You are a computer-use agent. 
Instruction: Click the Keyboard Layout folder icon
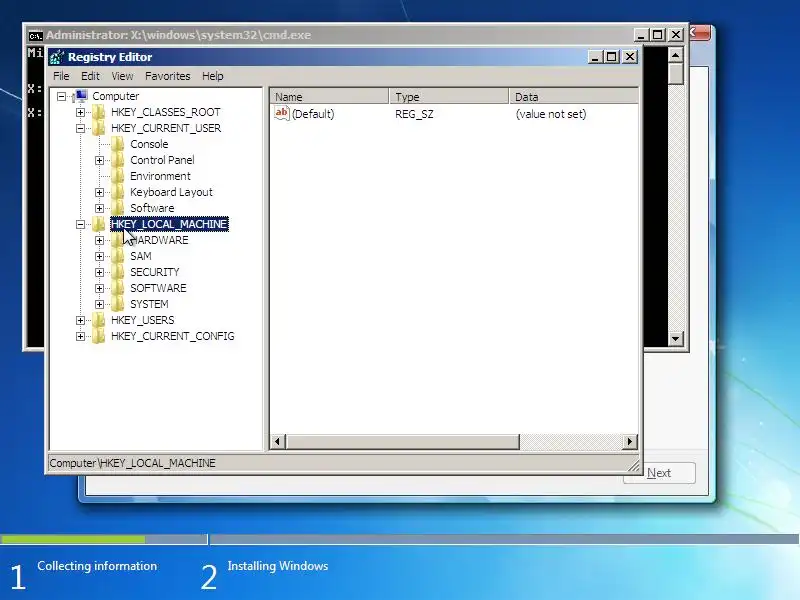tap(117, 192)
